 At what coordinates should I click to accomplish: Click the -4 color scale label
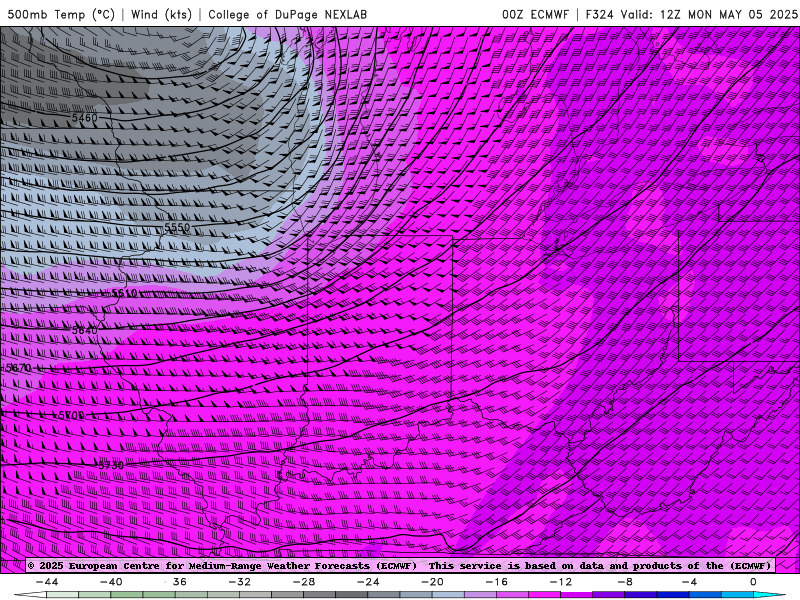coord(689,582)
